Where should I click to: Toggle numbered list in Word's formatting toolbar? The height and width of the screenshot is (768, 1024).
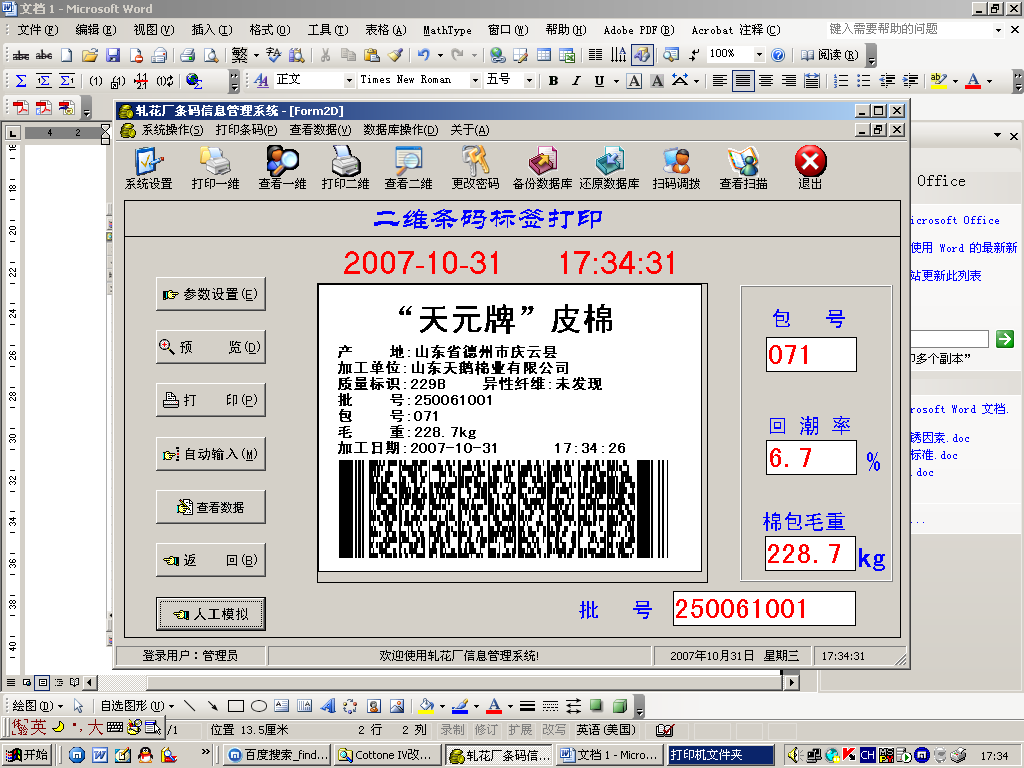pos(841,81)
